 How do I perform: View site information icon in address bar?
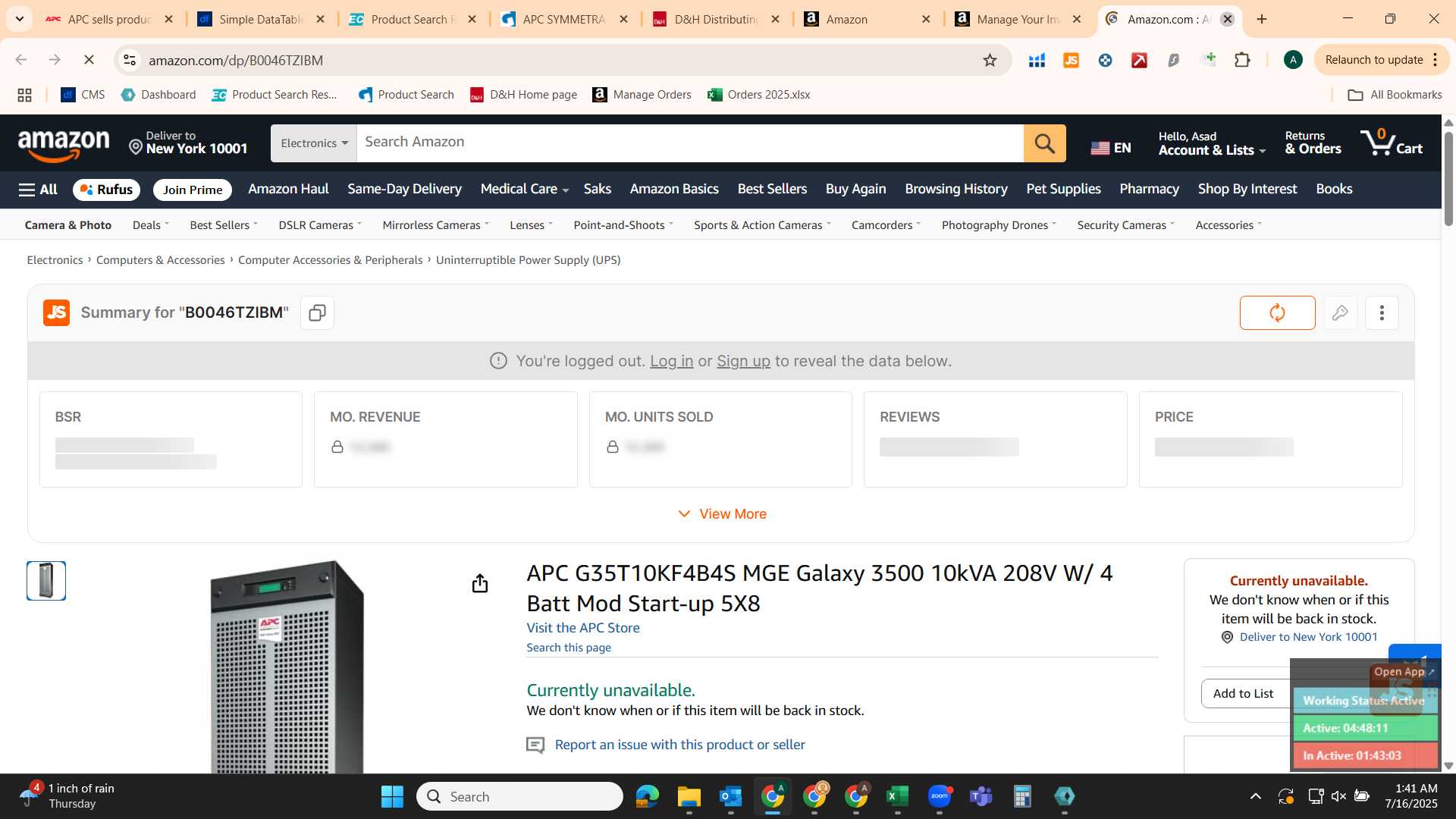(x=130, y=60)
